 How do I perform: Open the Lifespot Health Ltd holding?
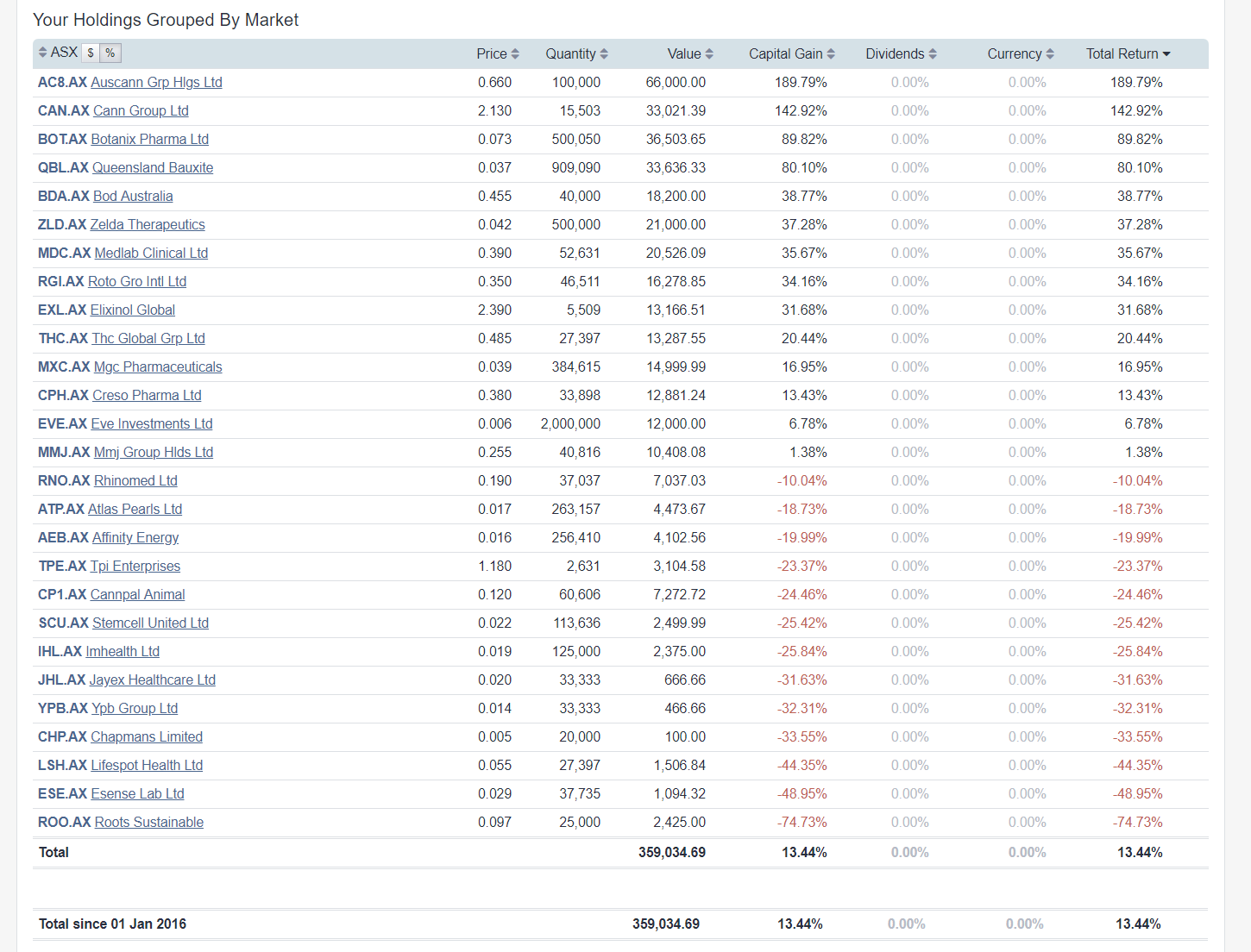click(147, 765)
